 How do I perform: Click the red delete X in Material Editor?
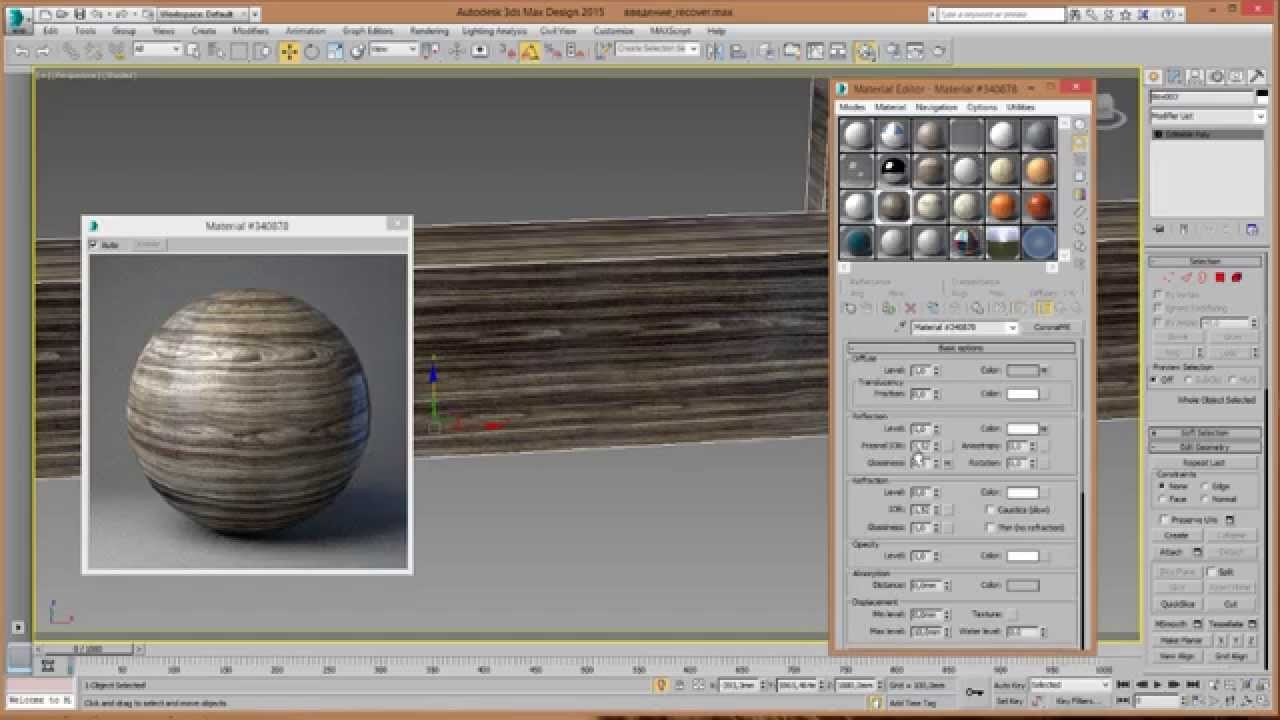click(x=910, y=308)
